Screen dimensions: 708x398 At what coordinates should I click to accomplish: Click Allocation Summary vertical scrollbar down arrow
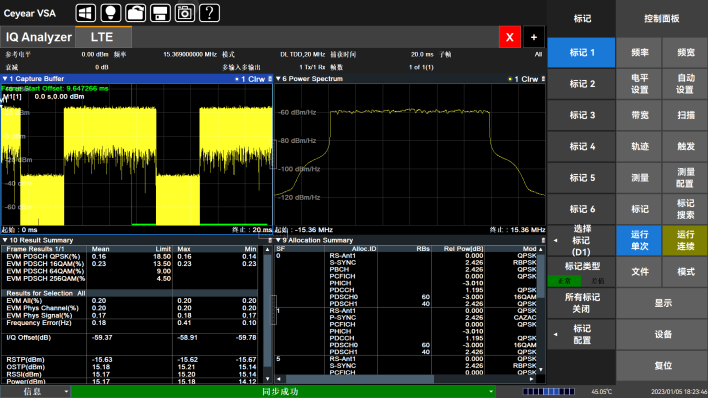[541, 370]
